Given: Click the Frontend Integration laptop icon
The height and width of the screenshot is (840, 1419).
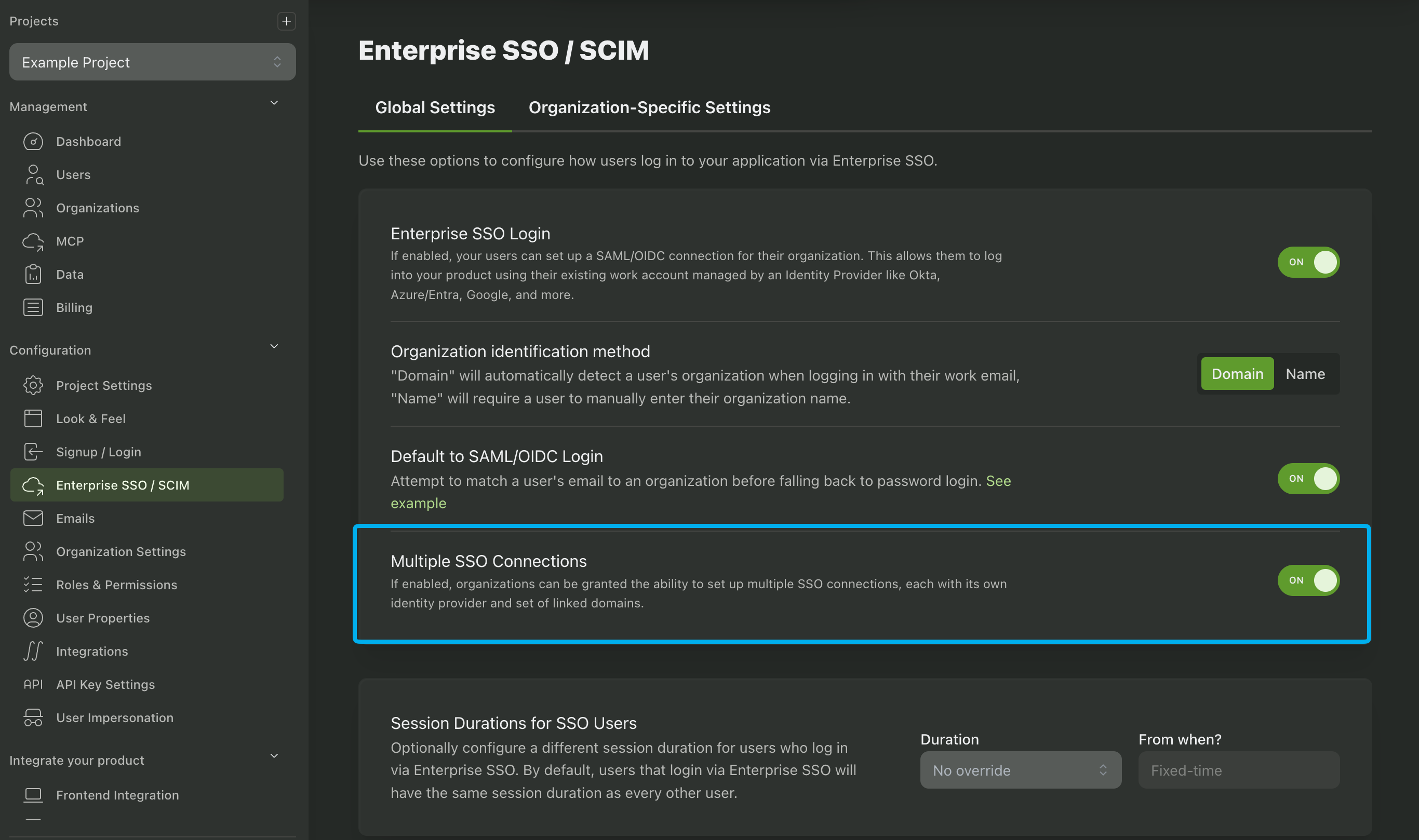Looking at the screenshot, I should click(33, 795).
